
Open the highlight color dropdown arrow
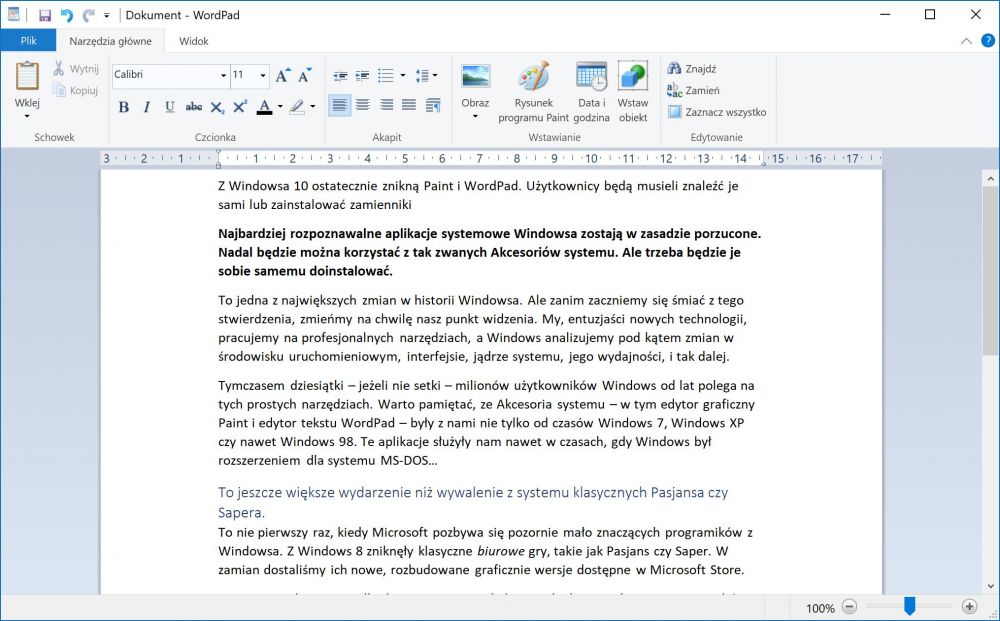pos(312,106)
